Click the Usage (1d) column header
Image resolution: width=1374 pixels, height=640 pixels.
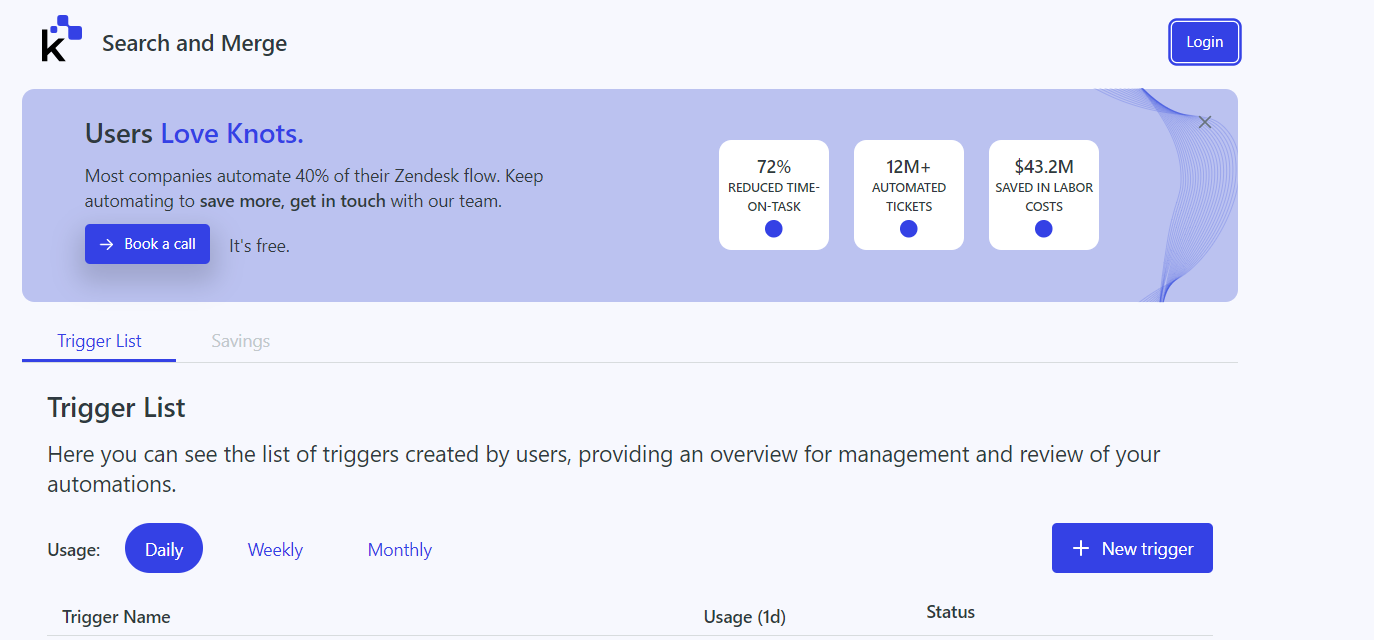click(x=745, y=617)
